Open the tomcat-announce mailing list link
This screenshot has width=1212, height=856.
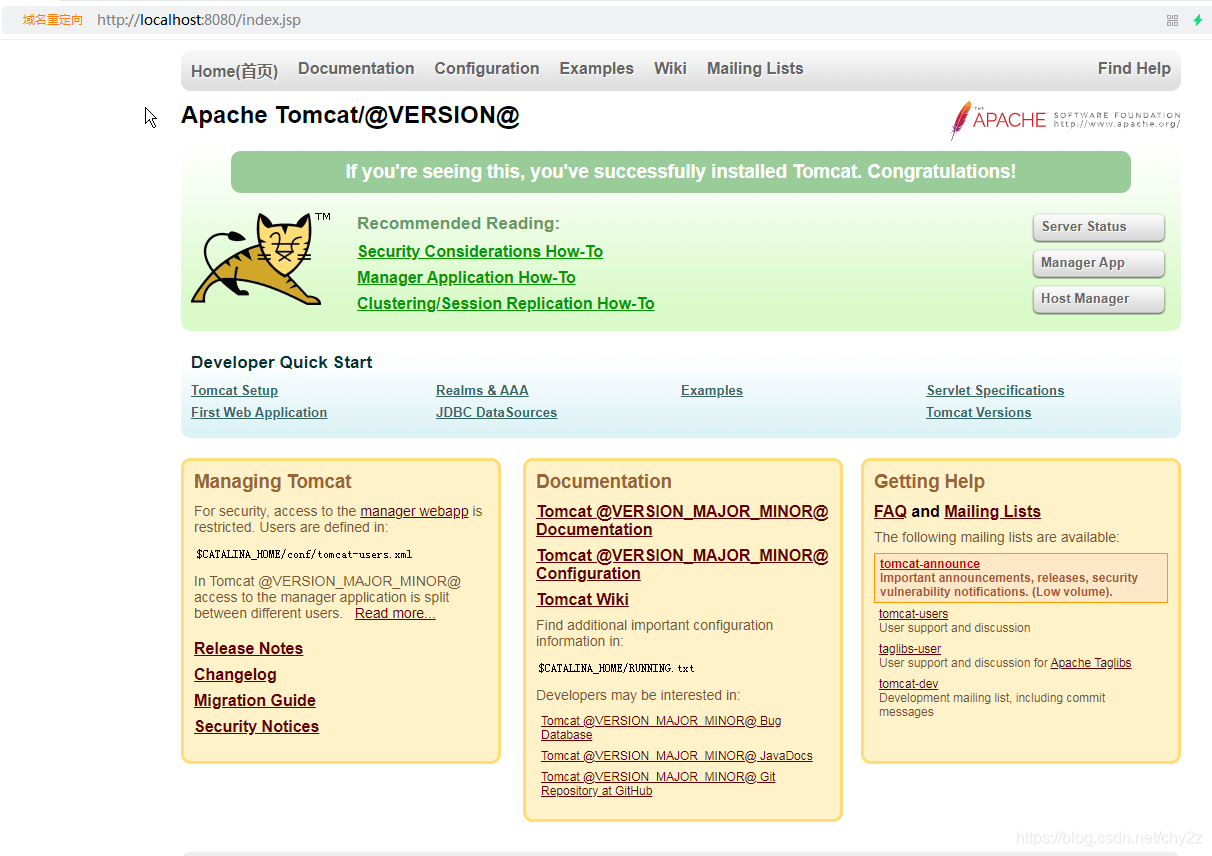click(x=930, y=564)
